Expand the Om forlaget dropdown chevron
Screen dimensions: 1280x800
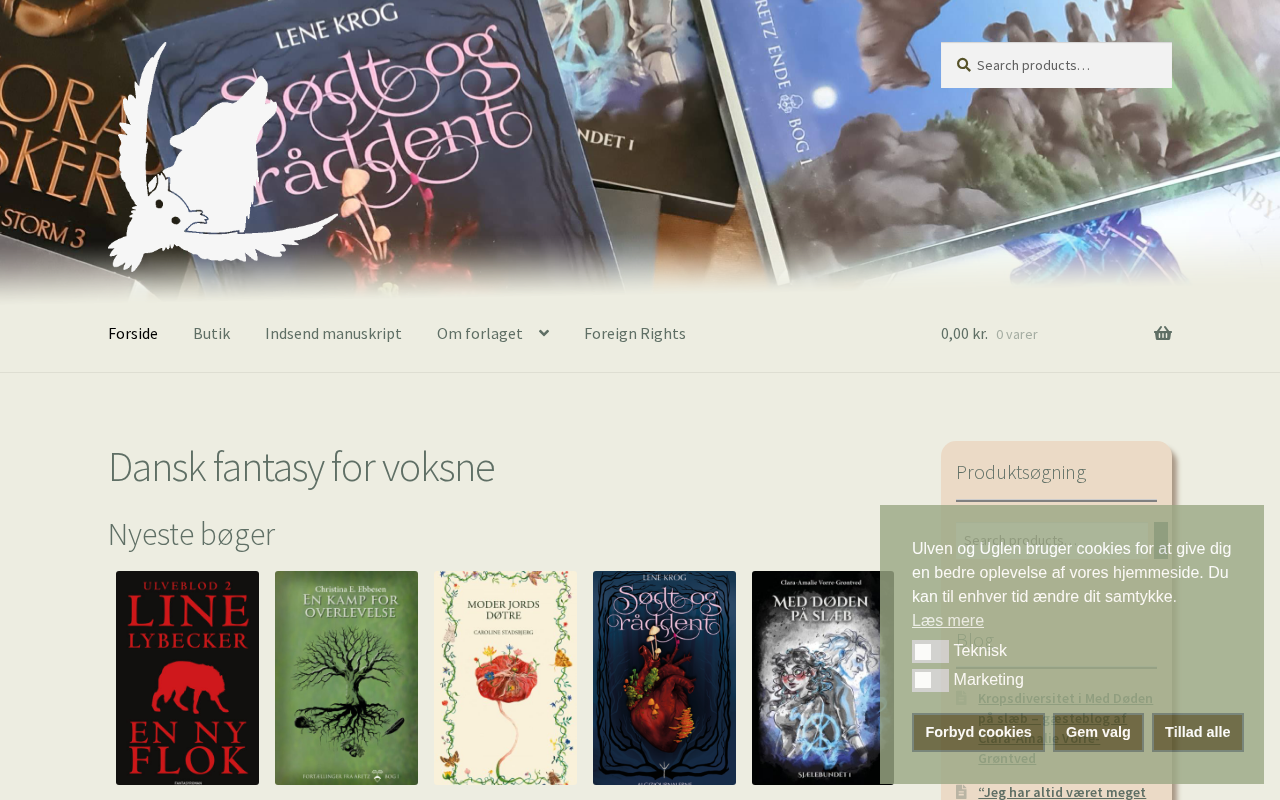pyautogui.click(x=543, y=333)
